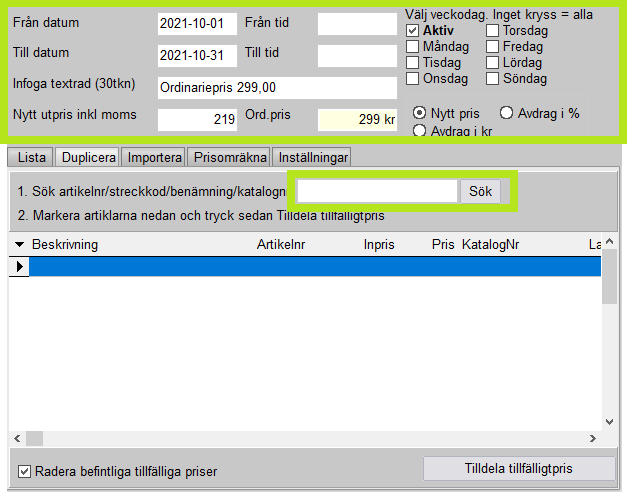
Task: Switch to the Lista tab
Action: [x=31, y=157]
